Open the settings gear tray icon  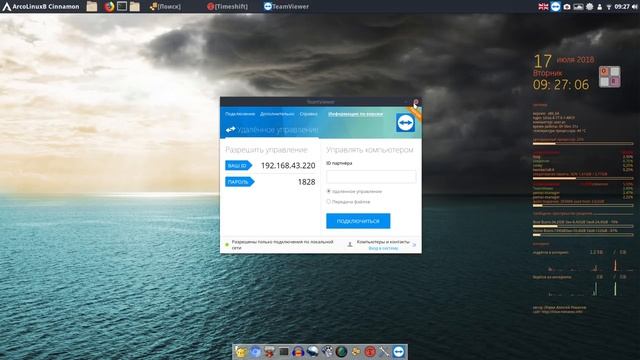pos(589,7)
